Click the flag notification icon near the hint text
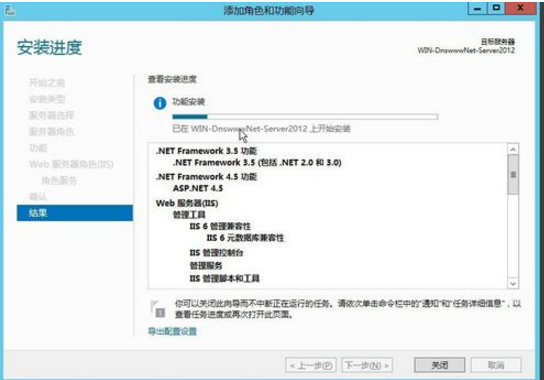The image size is (544, 380). pyautogui.click(x=158, y=309)
